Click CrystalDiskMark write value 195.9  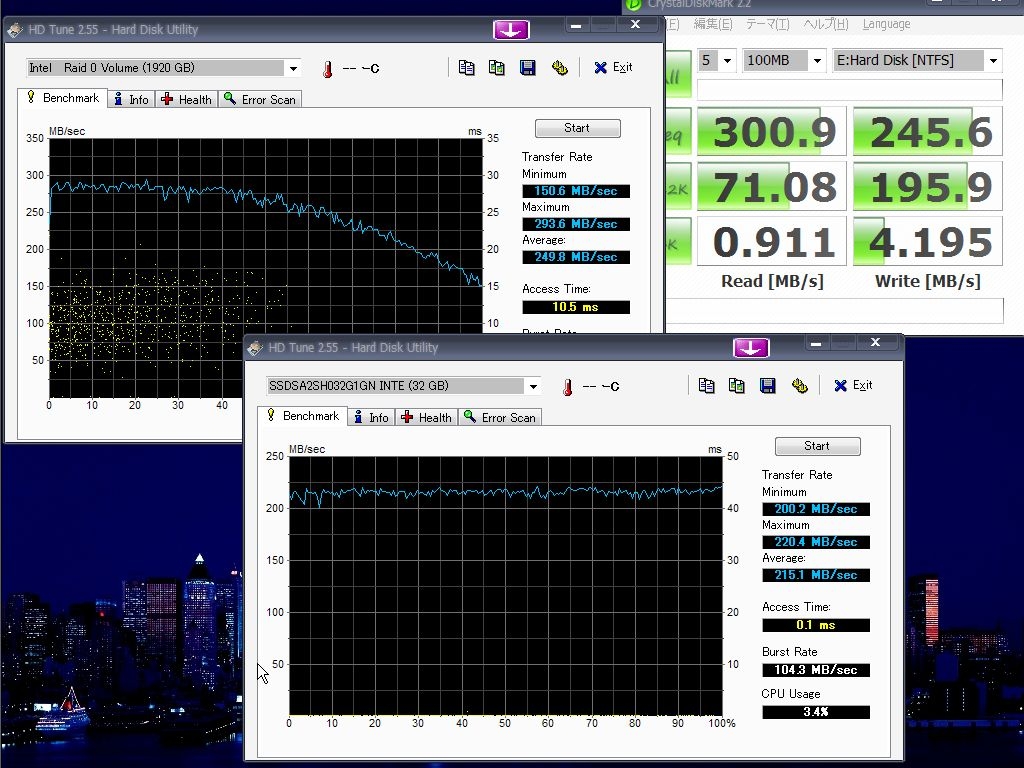pos(928,186)
